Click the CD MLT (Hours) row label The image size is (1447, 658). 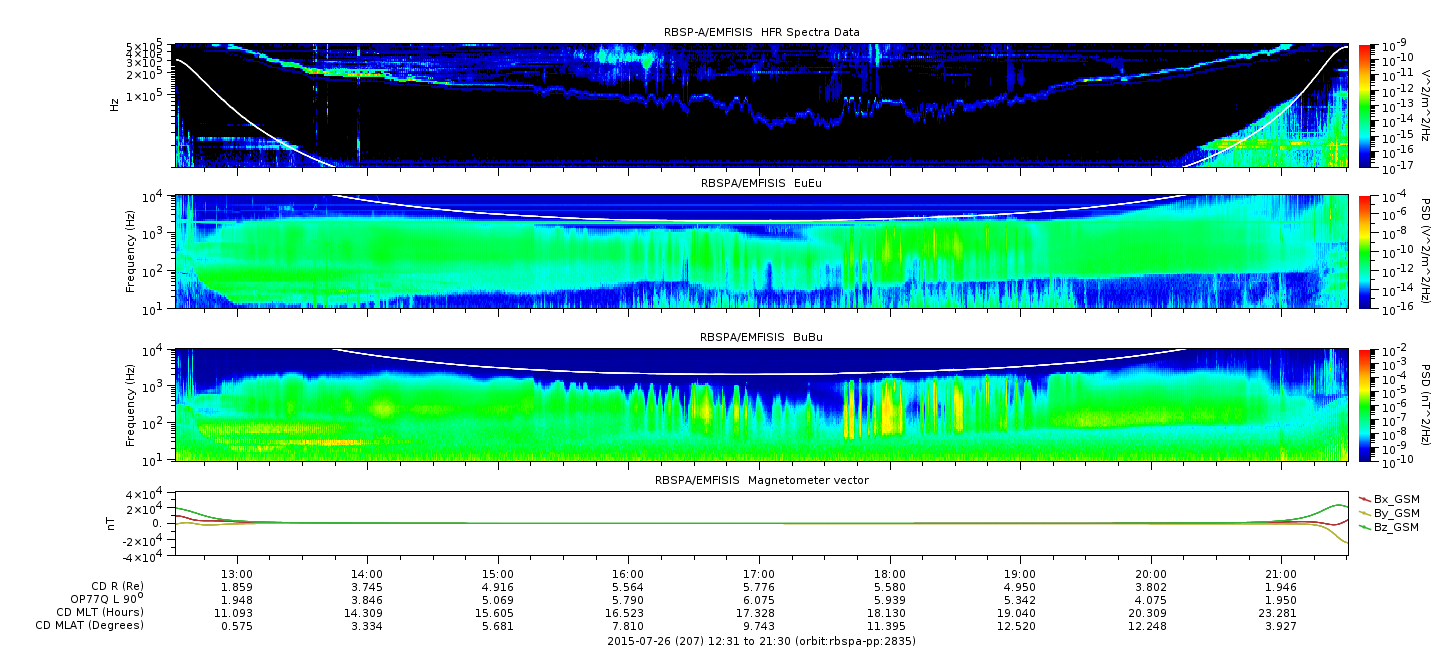click(100, 612)
